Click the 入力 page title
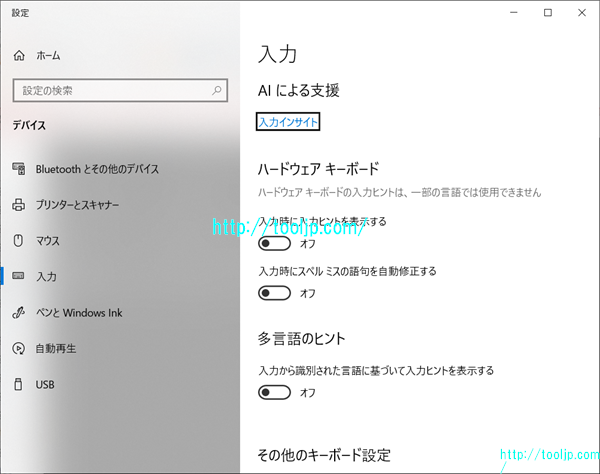Viewport: 600px width, 474px height. [278, 54]
